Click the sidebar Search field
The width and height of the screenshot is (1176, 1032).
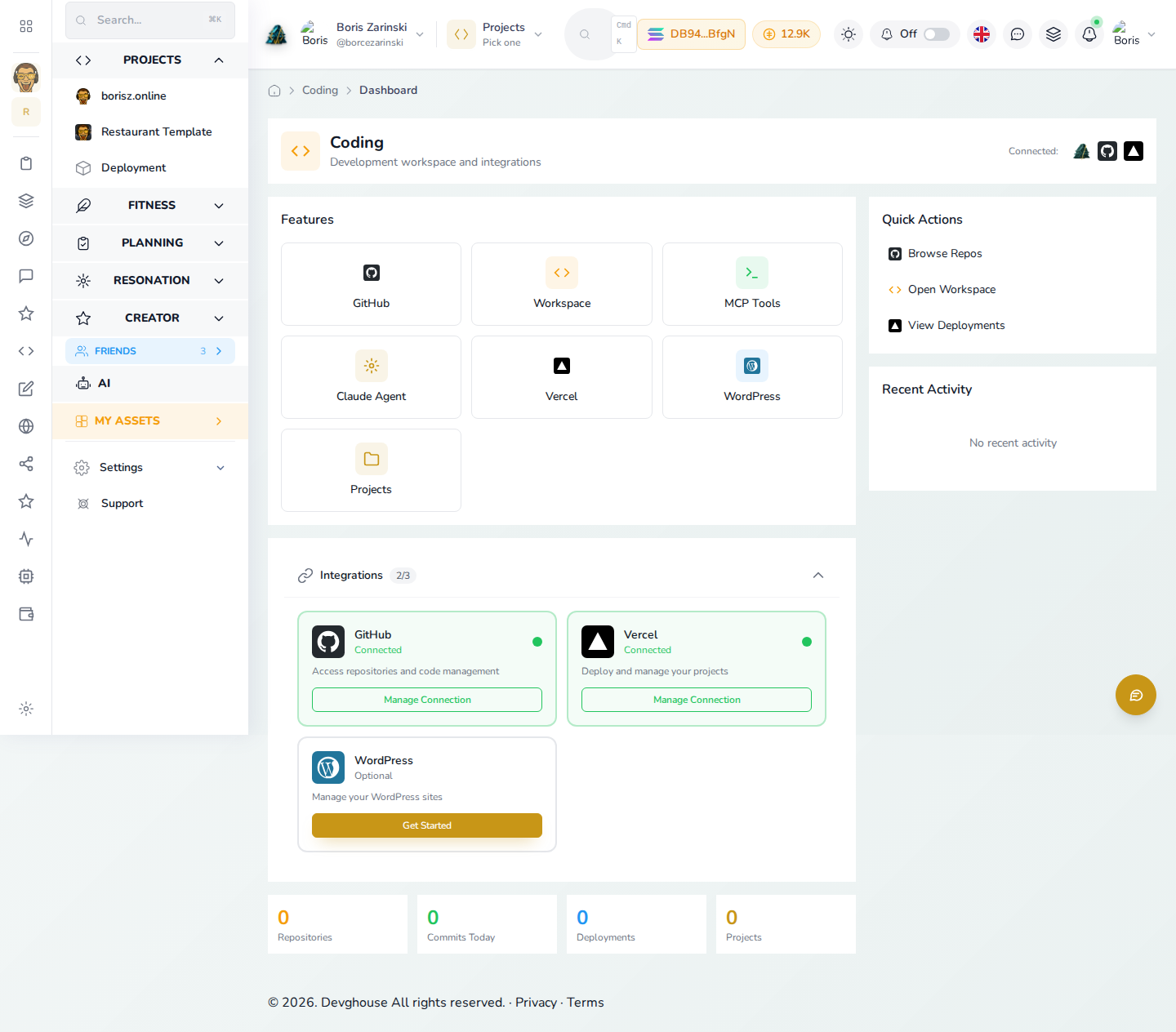(x=150, y=20)
